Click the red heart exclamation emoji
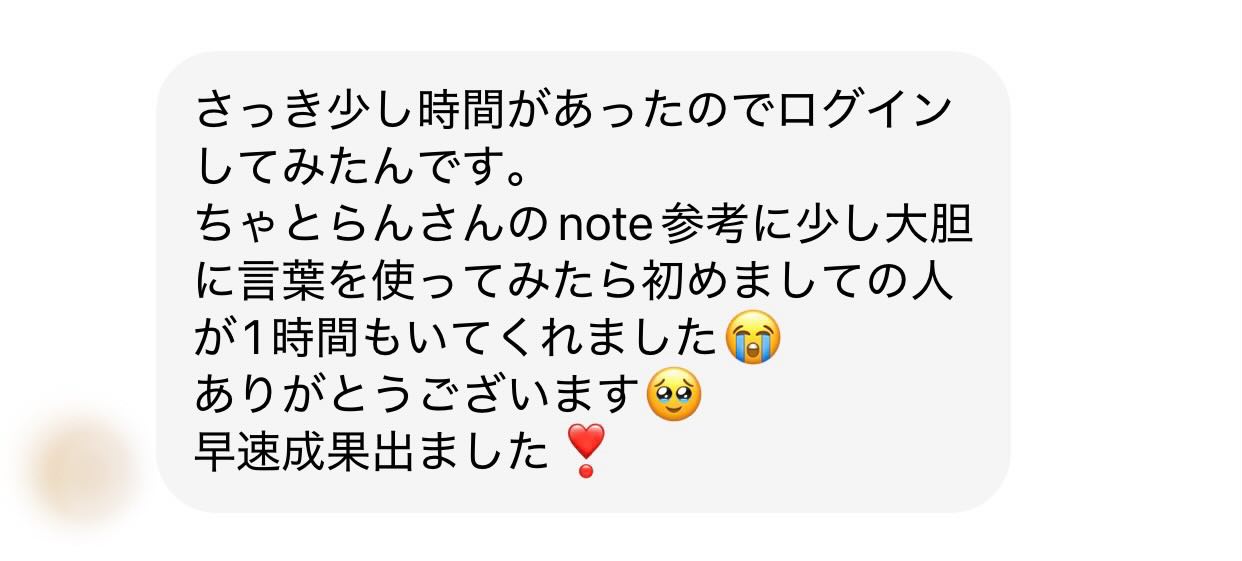Image resolution: width=1242 pixels, height=561 pixels. point(585,450)
